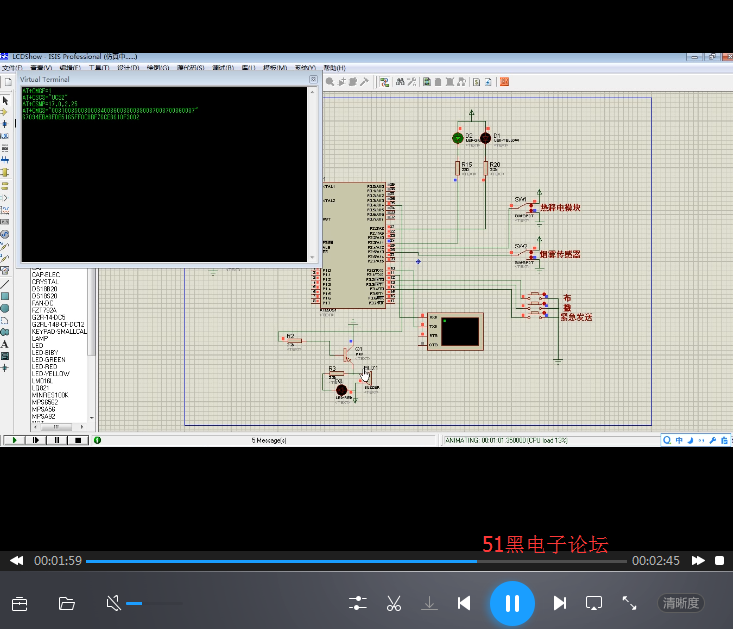Click the ISIS step simulation button

coord(36,440)
